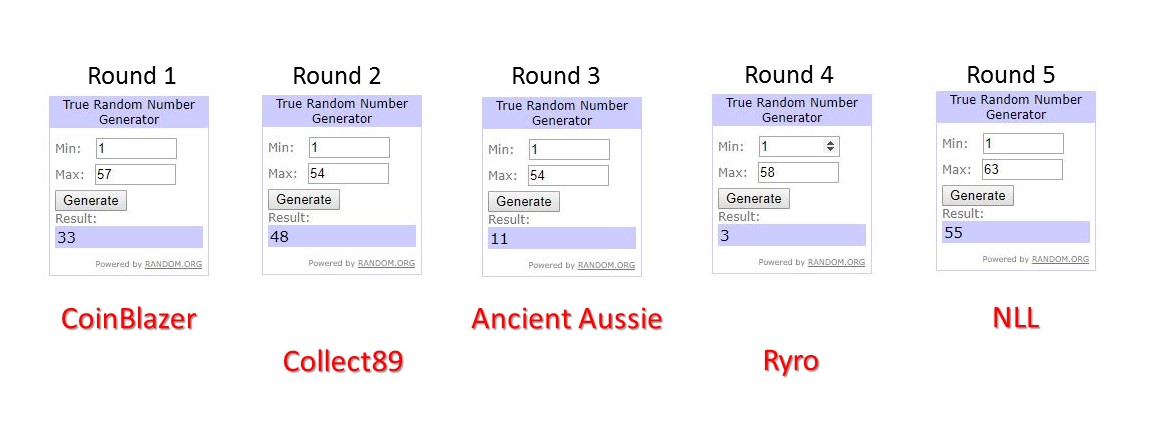Visit RANDOM.ORG from the Round 5 widget
1152x432 pixels.
click(x=1061, y=259)
